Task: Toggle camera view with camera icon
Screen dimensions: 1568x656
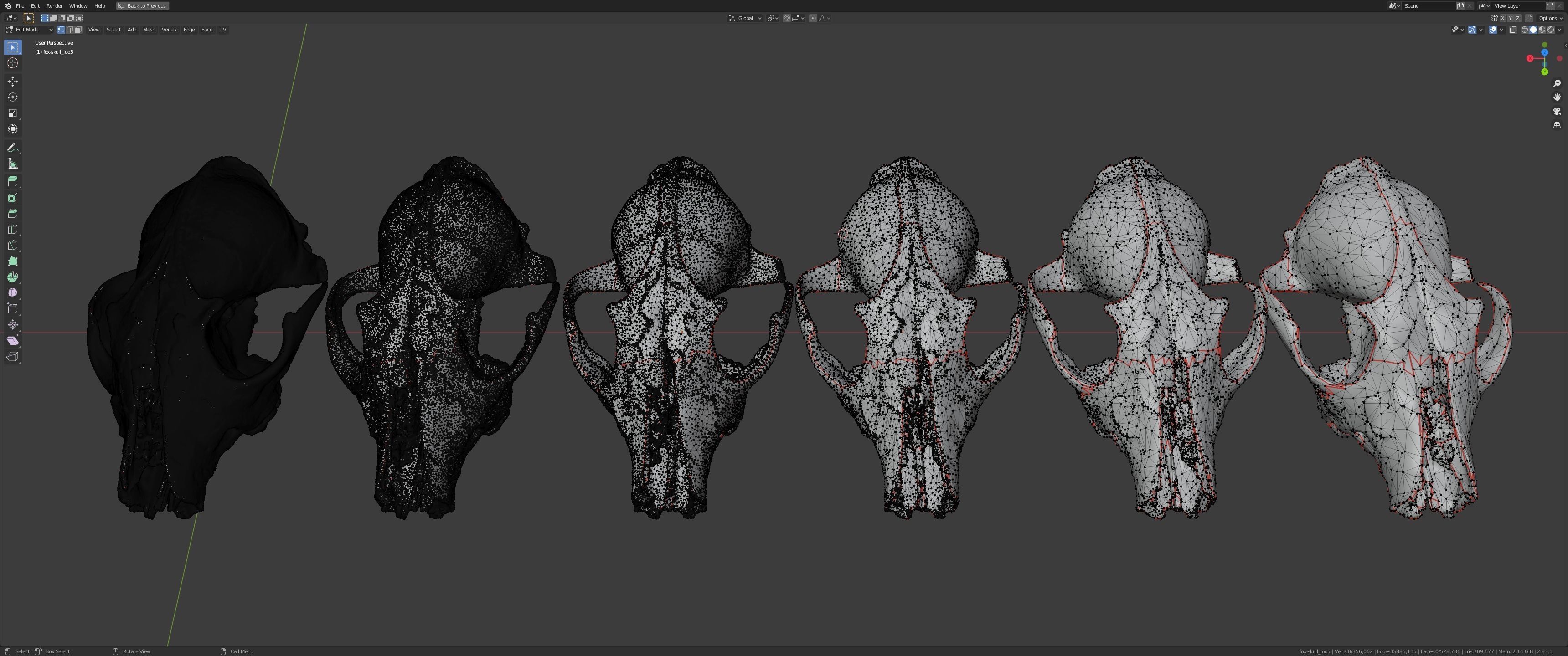Action: point(1557,111)
